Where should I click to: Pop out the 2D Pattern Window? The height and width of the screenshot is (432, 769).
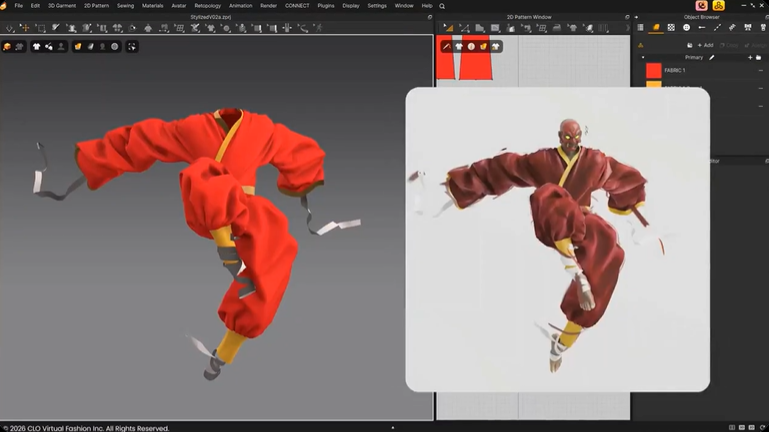coord(627,17)
